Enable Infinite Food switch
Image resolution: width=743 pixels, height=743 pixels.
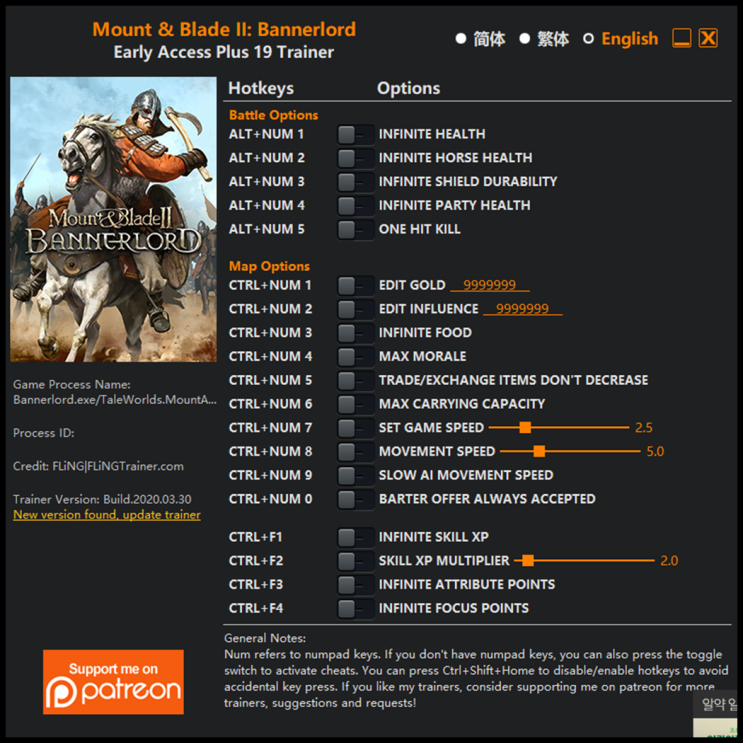(355, 333)
